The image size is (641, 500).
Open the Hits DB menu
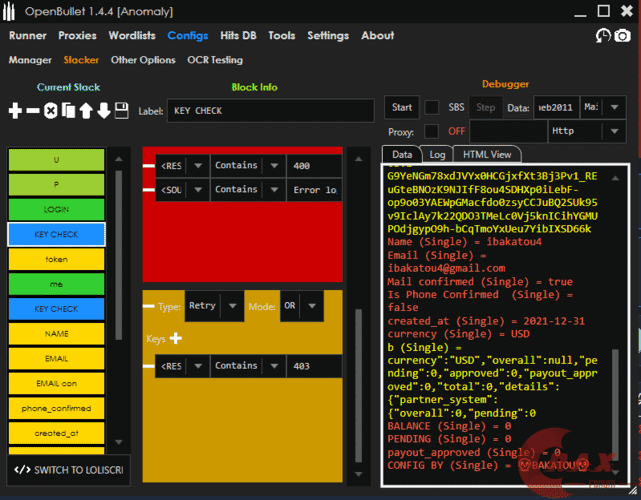236,35
